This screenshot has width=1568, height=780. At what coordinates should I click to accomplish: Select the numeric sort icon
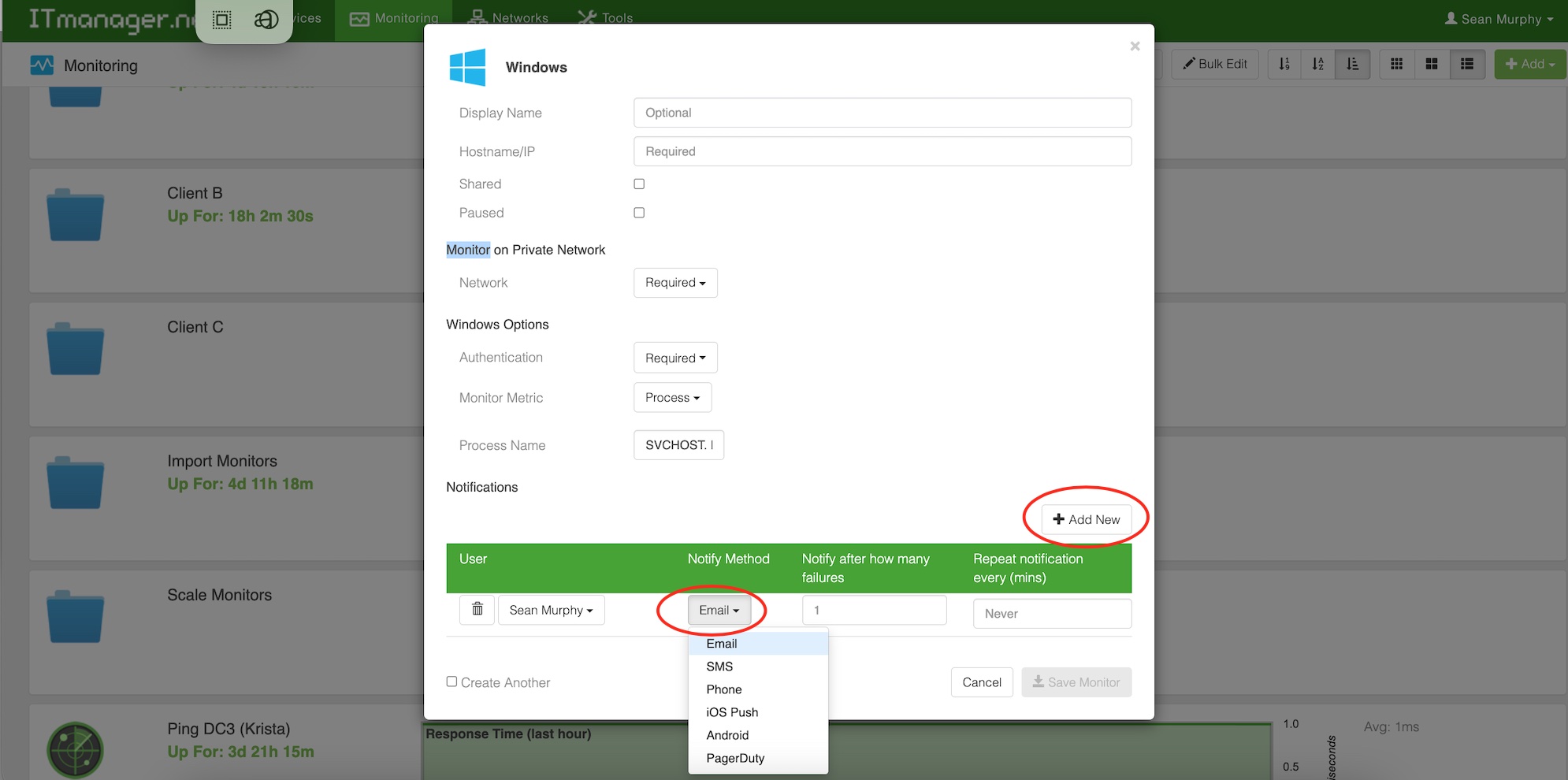pyautogui.click(x=1284, y=64)
